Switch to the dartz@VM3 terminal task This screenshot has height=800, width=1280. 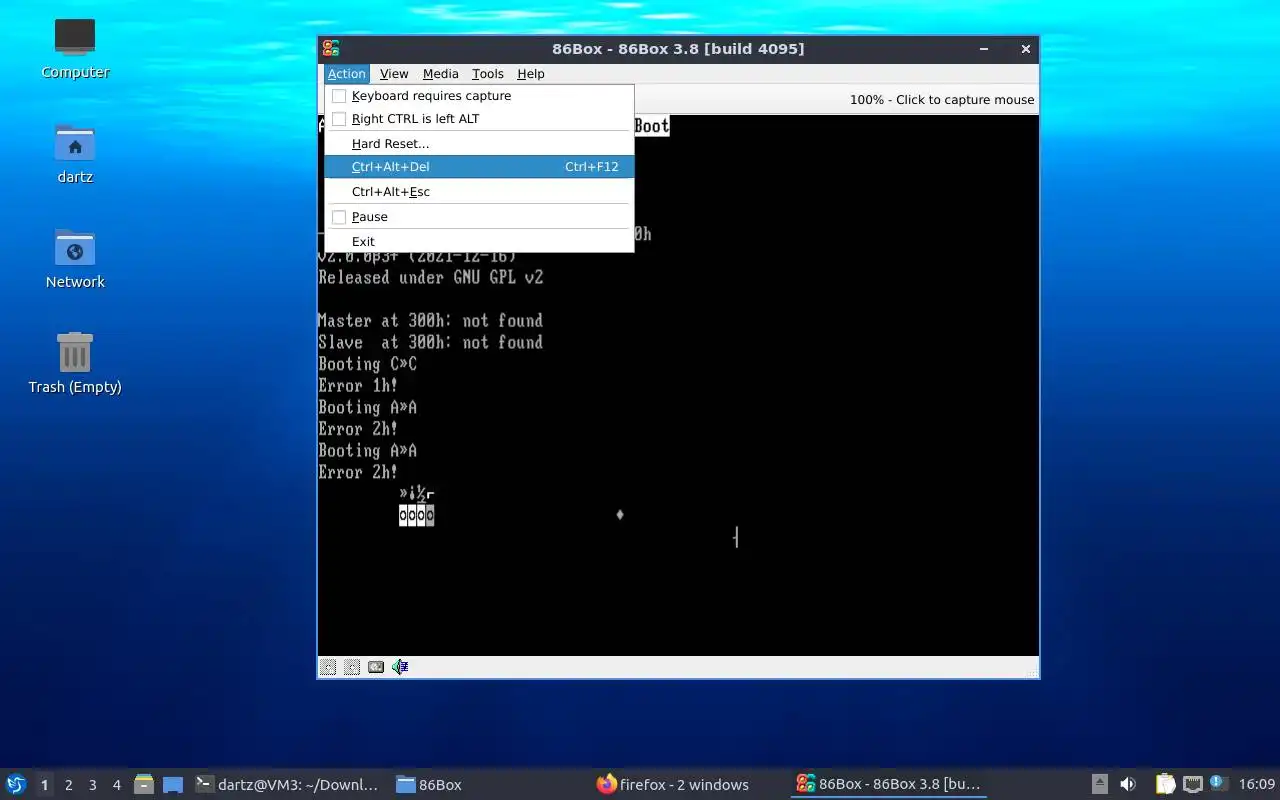pos(288,785)
